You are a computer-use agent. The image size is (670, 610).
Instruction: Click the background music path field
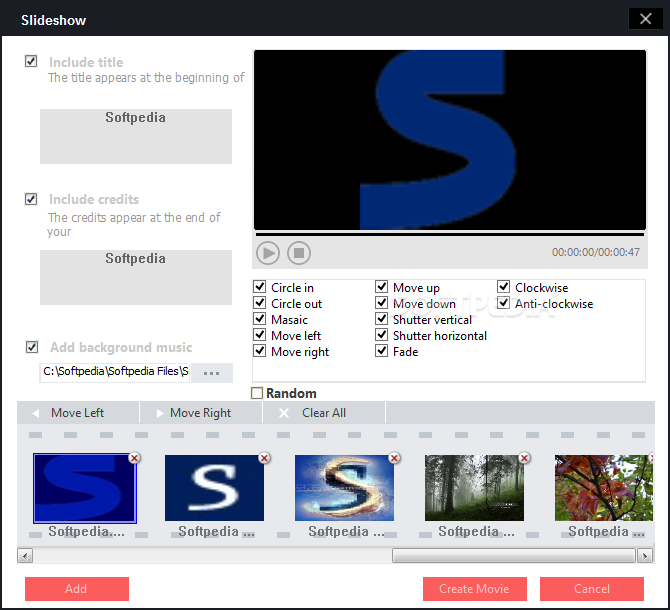click(115, 373)
